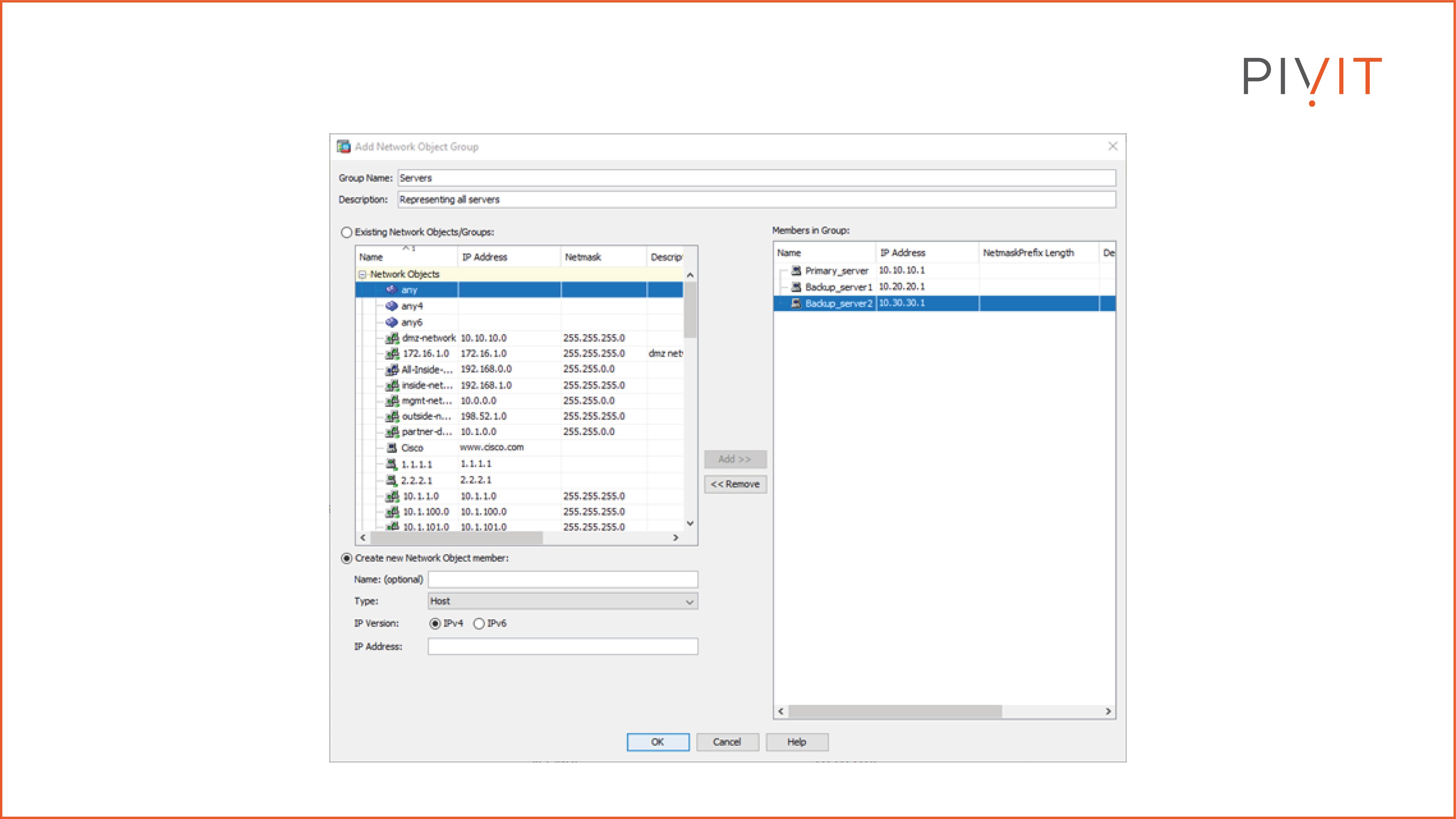Image resolution: width=1456 pixels, height=819 pixels.
Task: Click the 1.1.1.1 host object icon
Action: [392, 464]
